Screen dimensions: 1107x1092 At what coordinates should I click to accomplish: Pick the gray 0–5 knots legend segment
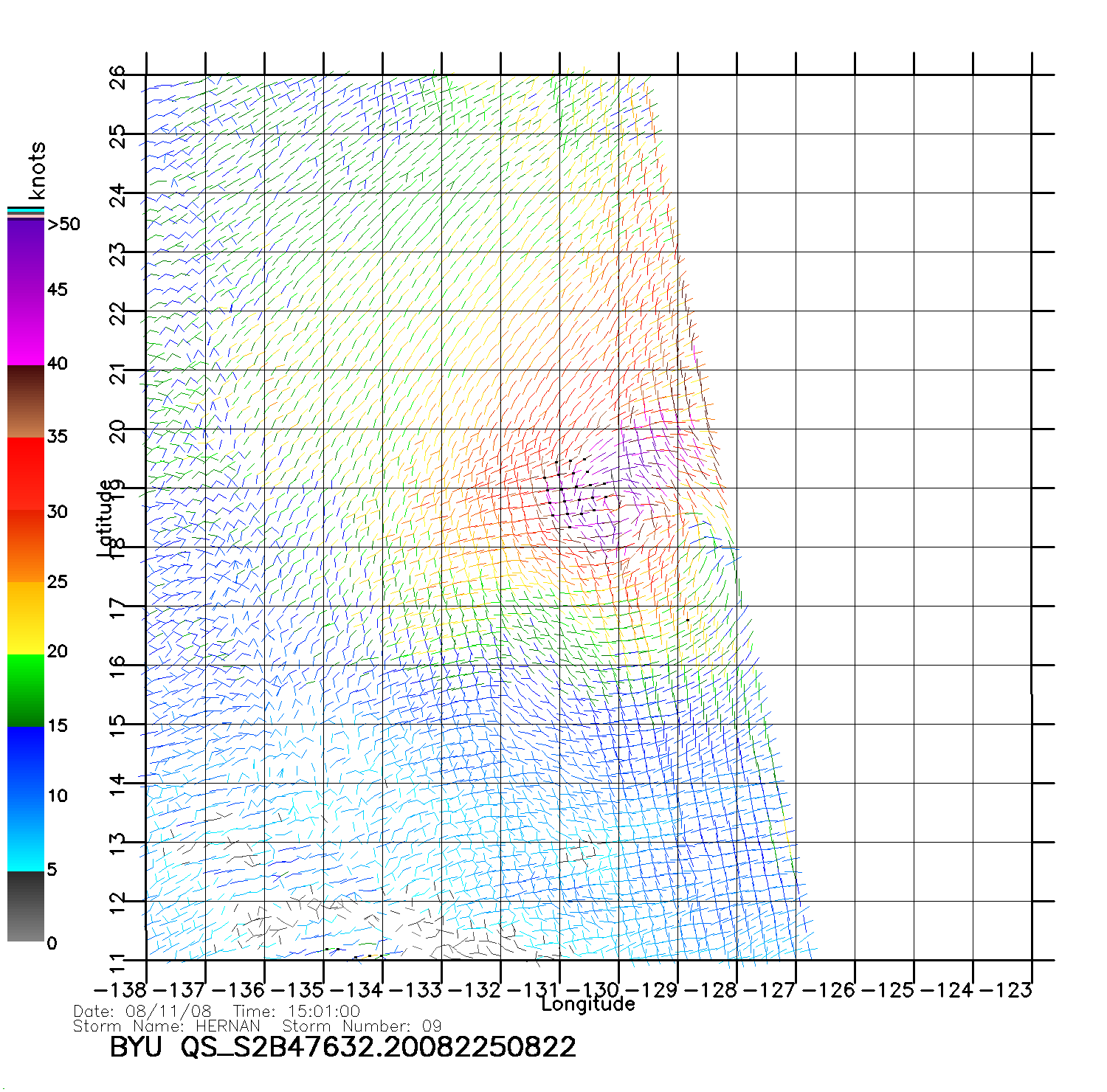25,906
